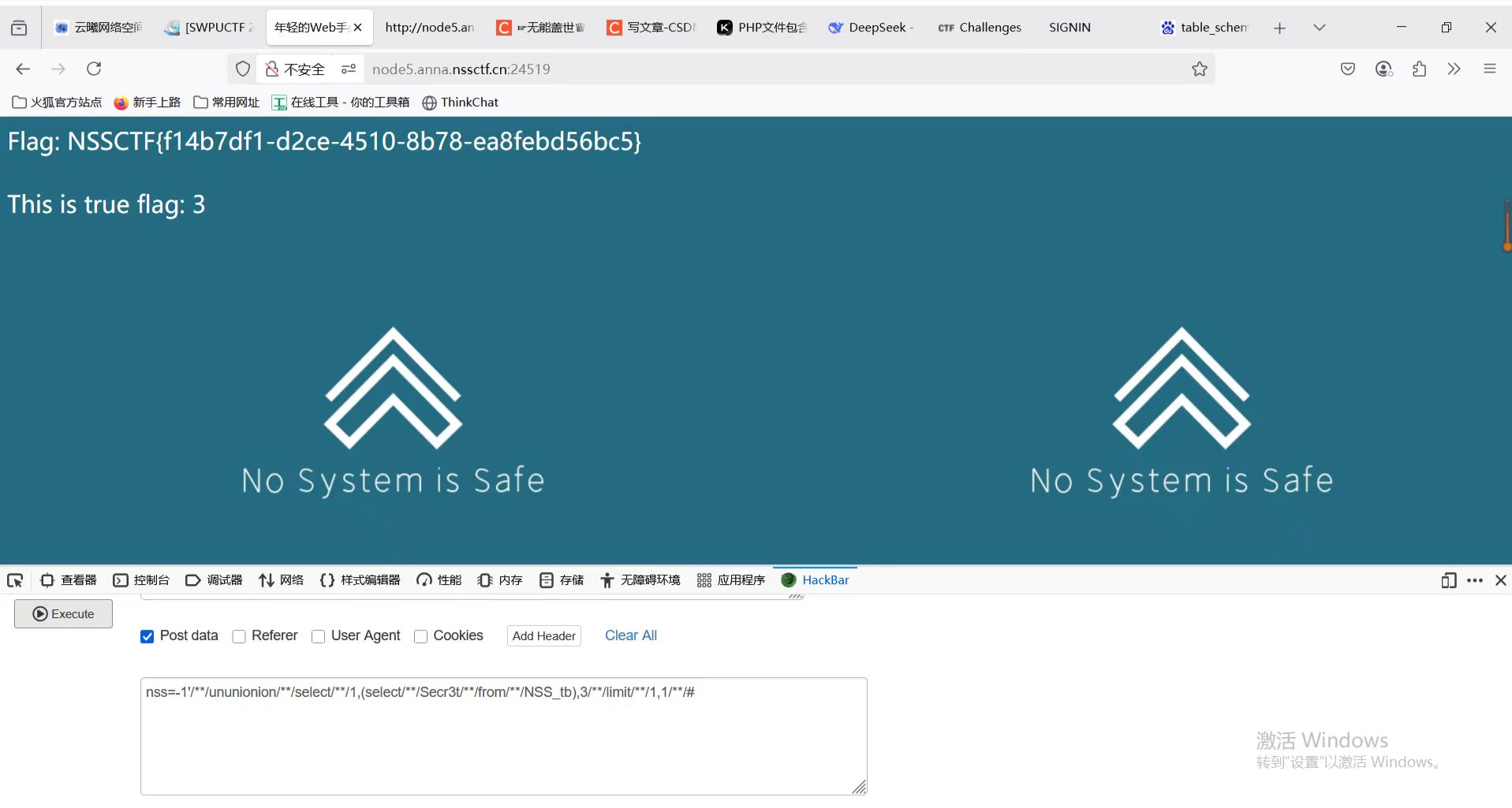Open the 内存 memory panel

[x=500, y=580]
